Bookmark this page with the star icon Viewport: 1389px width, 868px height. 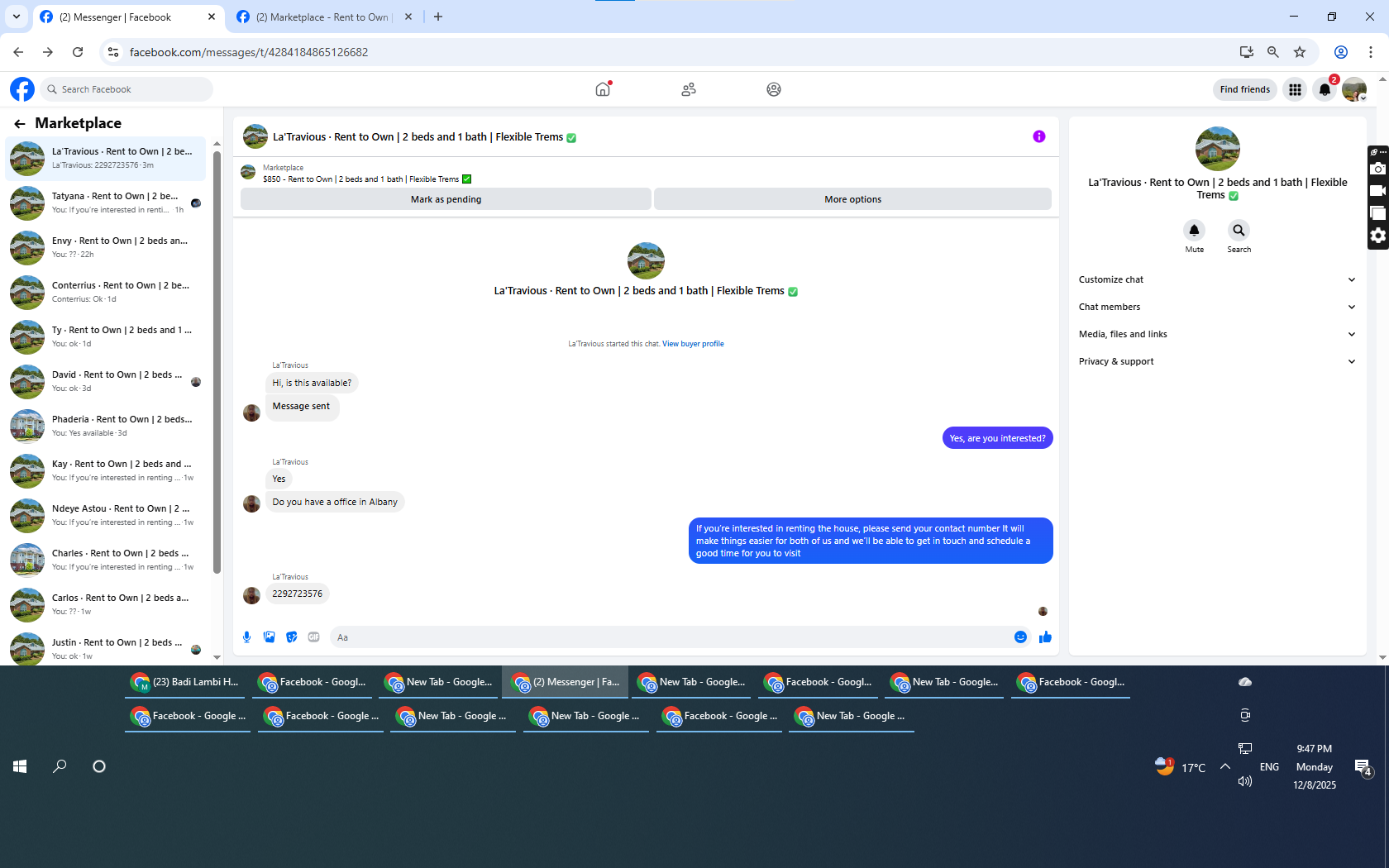[x=1300, y=52]
